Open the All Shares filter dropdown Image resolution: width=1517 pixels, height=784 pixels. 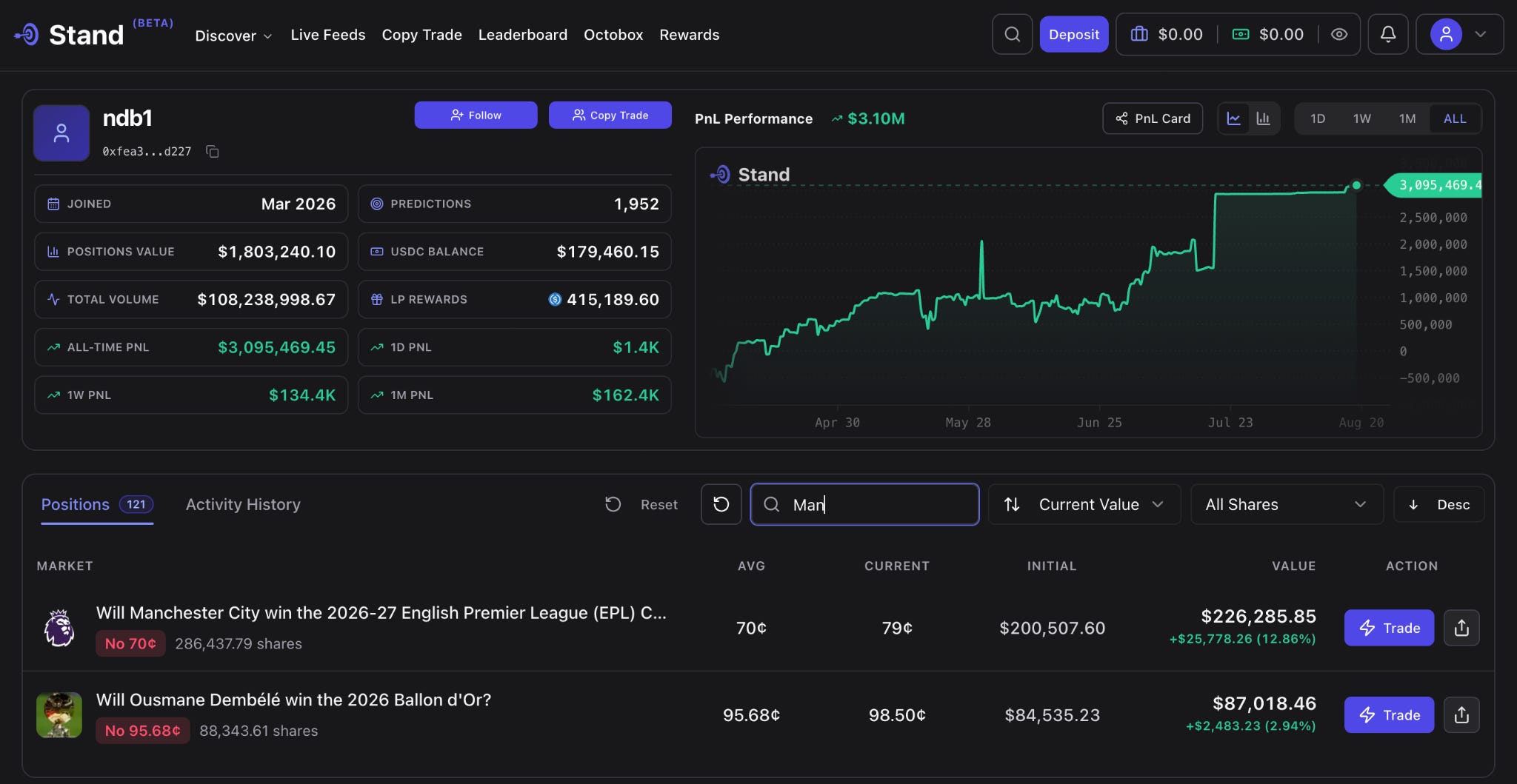(1287, 505)
